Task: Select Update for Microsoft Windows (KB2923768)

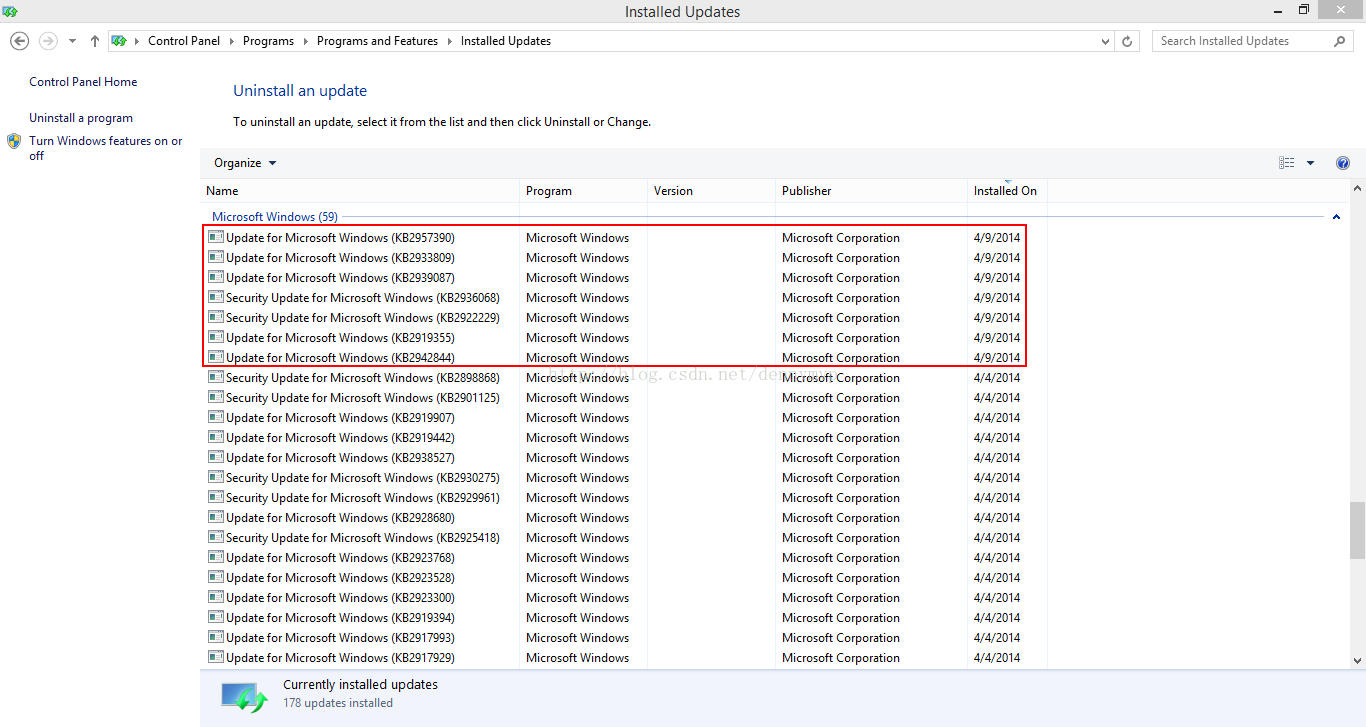Action: pos(340,558)
